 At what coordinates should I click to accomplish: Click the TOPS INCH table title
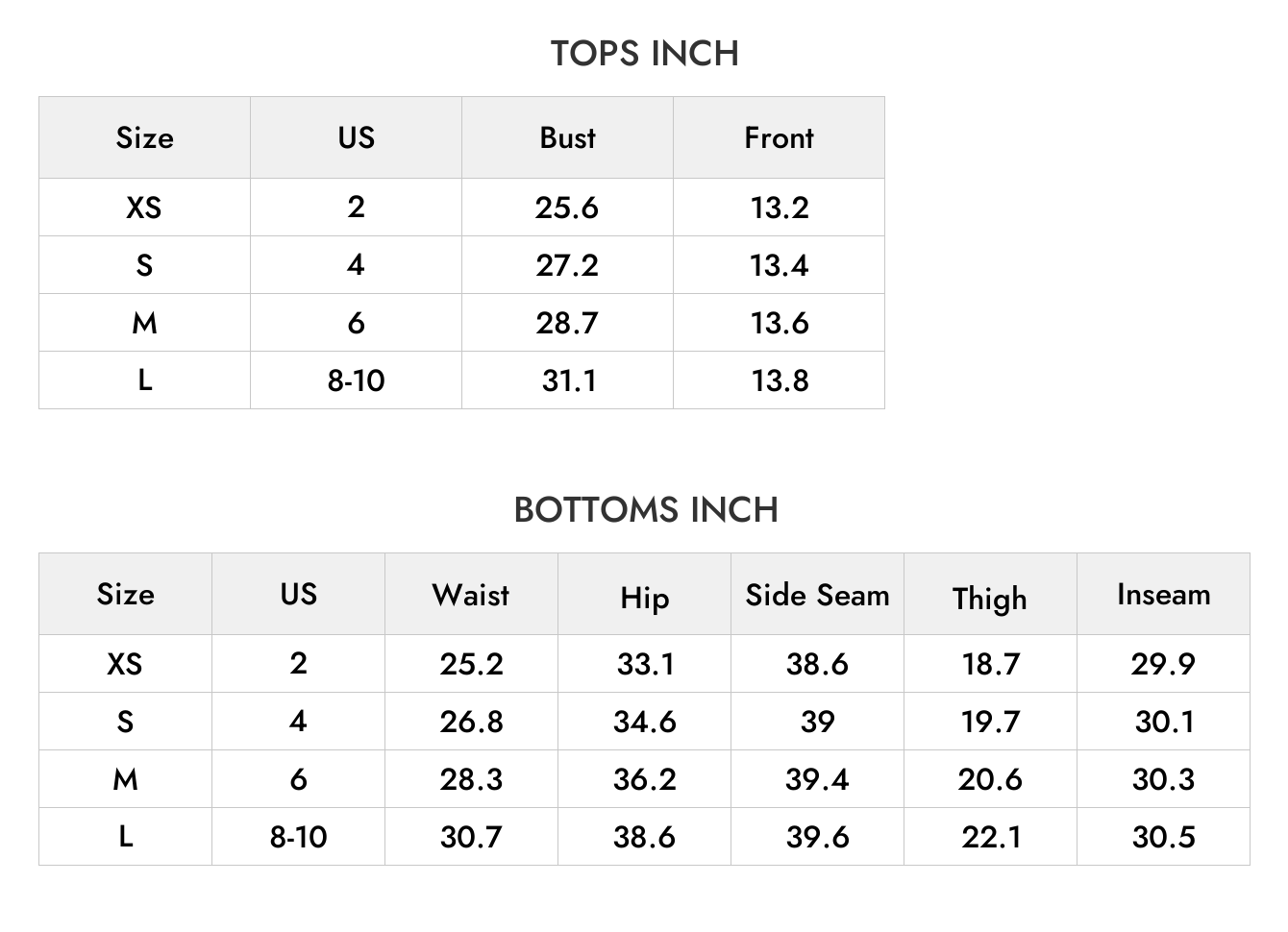click(644, 54)
